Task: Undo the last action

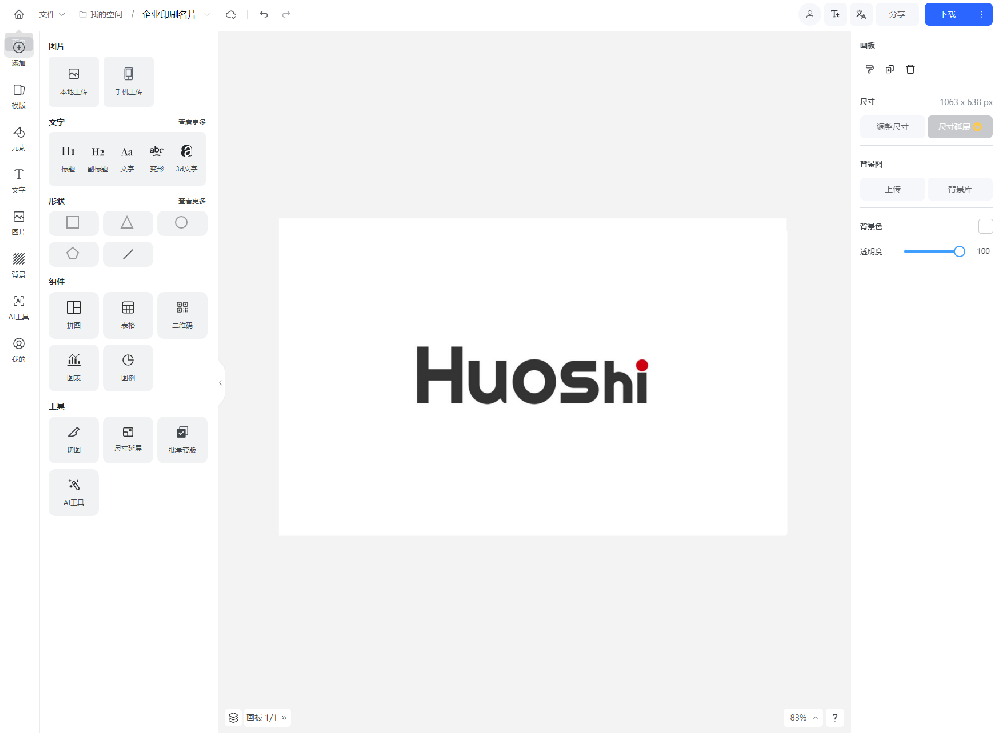Action: (x=264, y=14)
